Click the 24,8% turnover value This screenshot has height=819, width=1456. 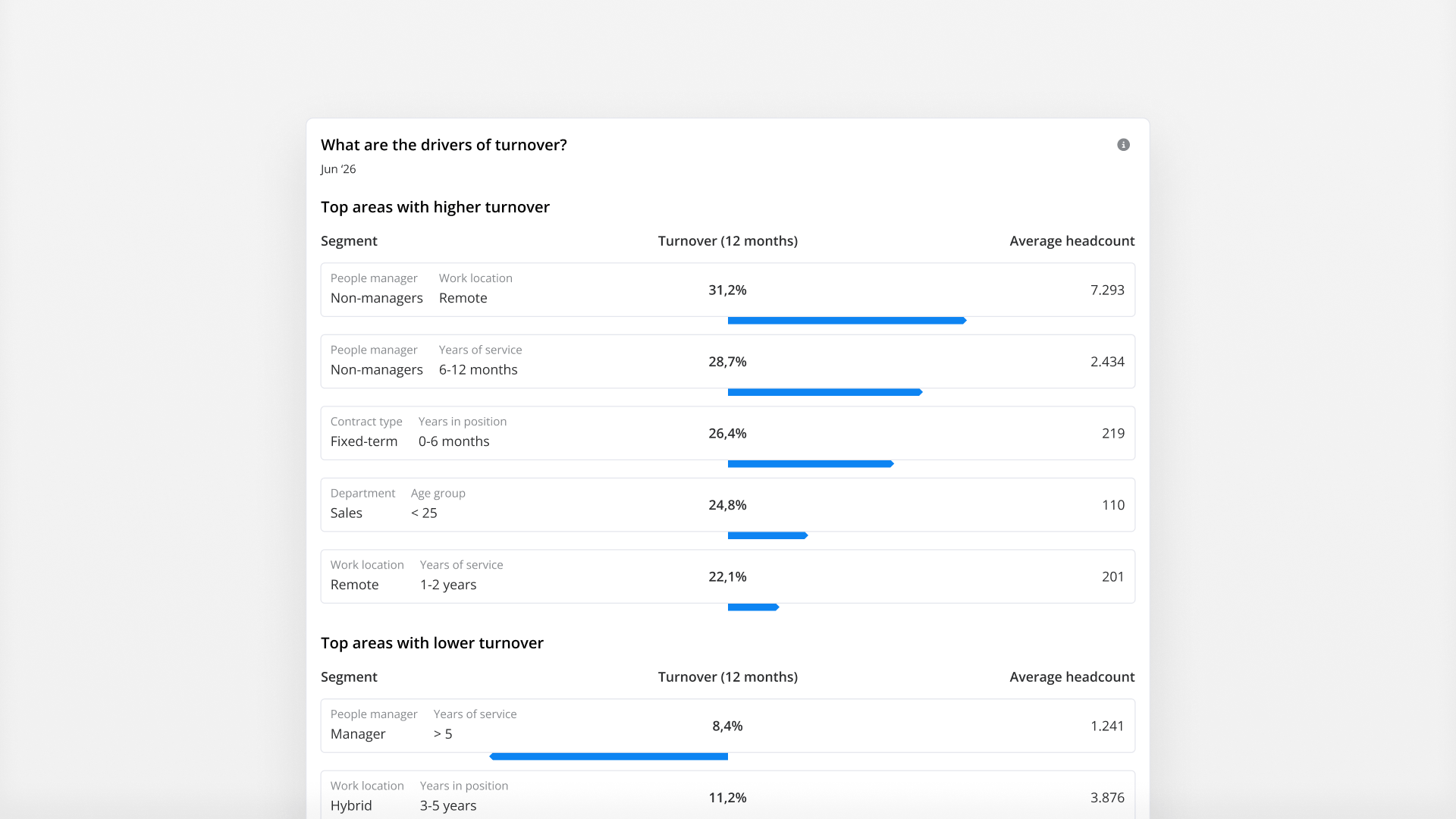coord(727,505)
